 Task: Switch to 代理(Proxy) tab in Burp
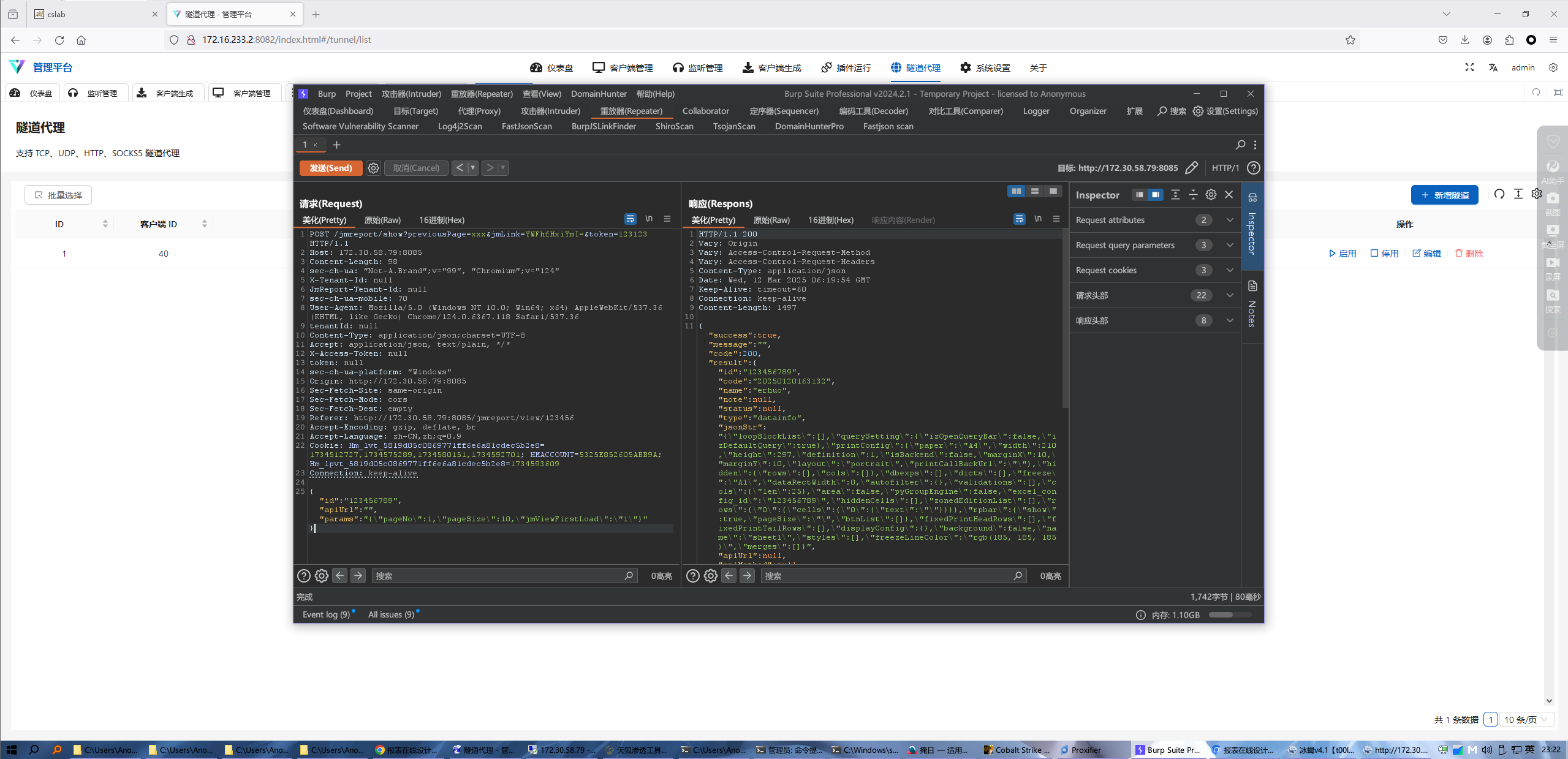pos(479,111)
